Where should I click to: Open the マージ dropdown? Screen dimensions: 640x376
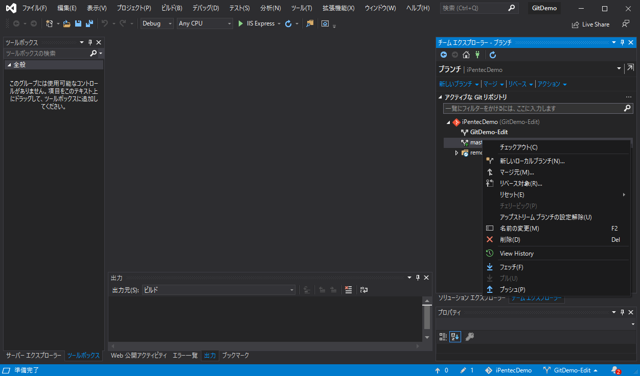pos(493,84)
